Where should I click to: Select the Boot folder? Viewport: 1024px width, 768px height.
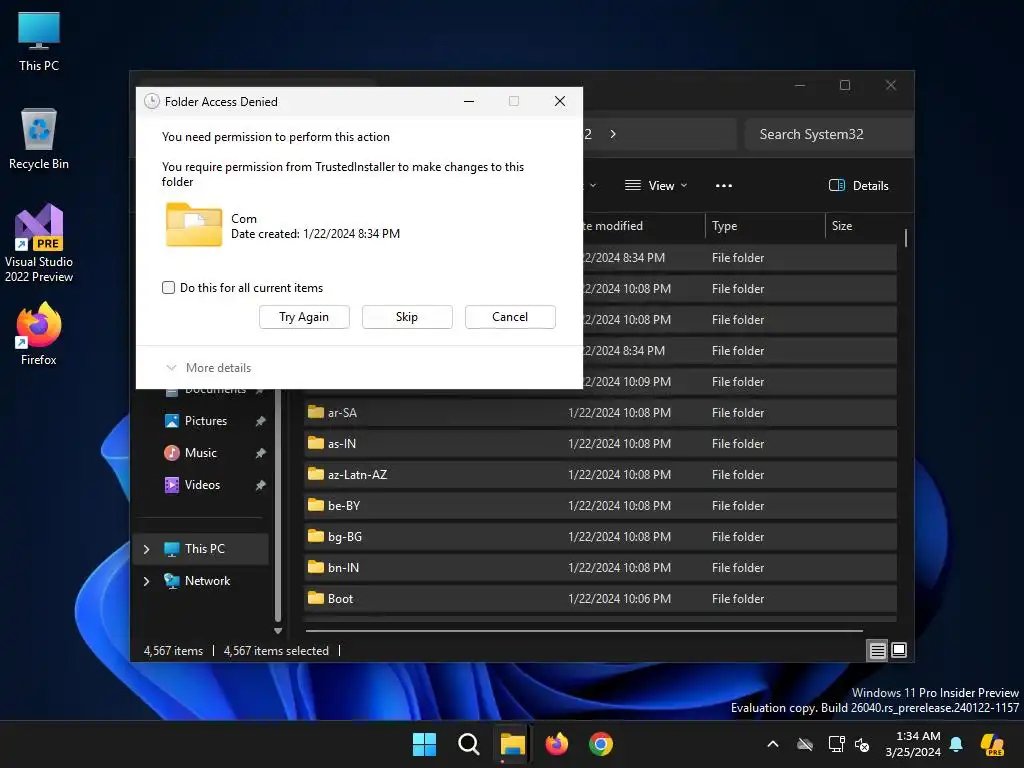(x=600, y=599)
